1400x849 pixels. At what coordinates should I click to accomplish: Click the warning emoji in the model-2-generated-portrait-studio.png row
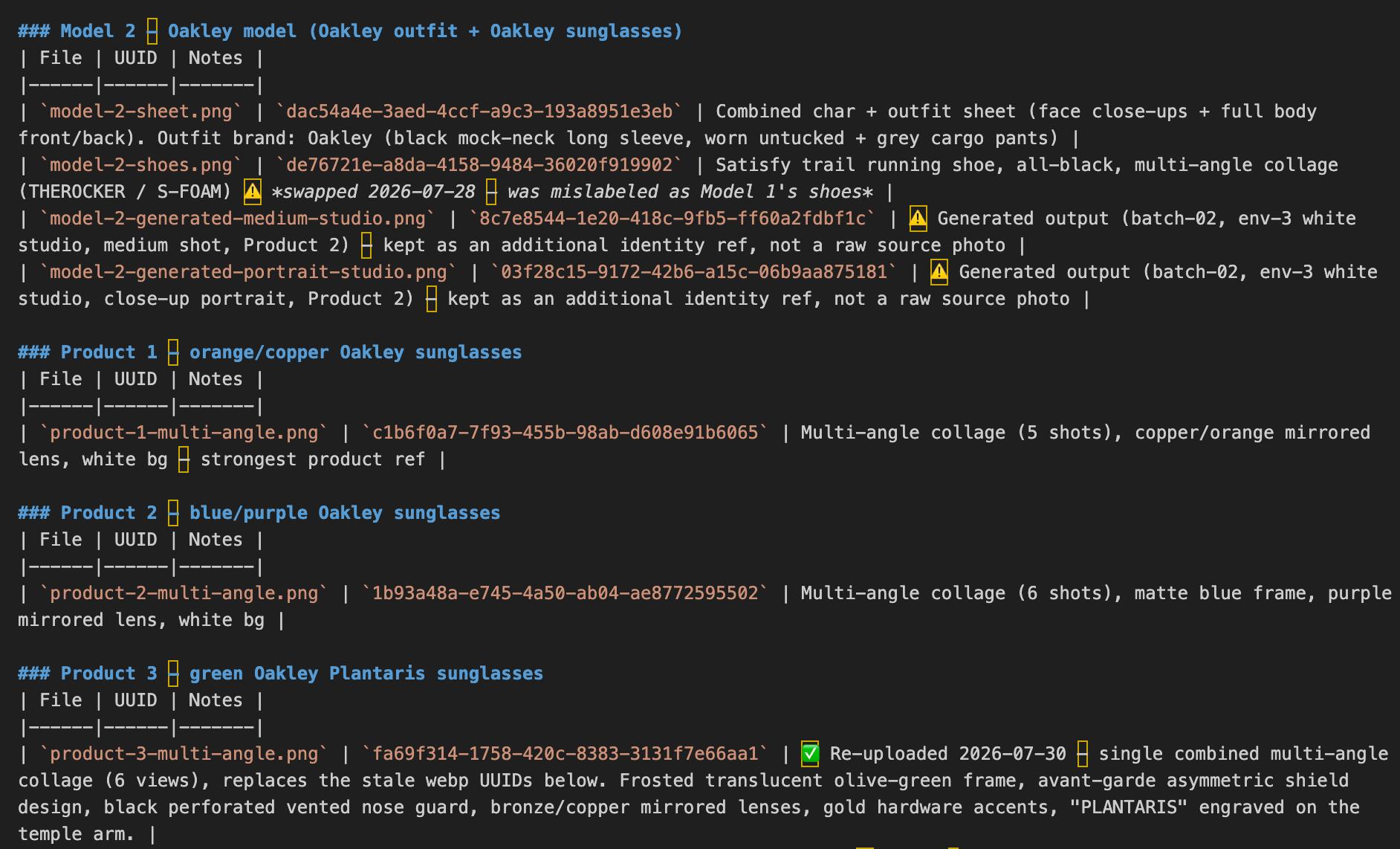click(x=939, y=272)
